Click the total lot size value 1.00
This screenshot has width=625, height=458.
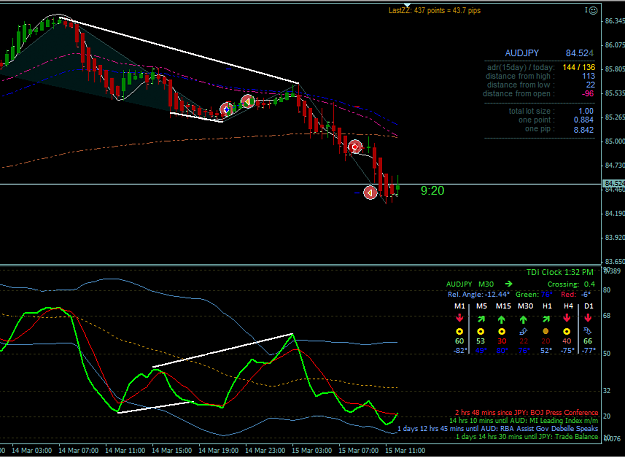(x=586, y=111)
